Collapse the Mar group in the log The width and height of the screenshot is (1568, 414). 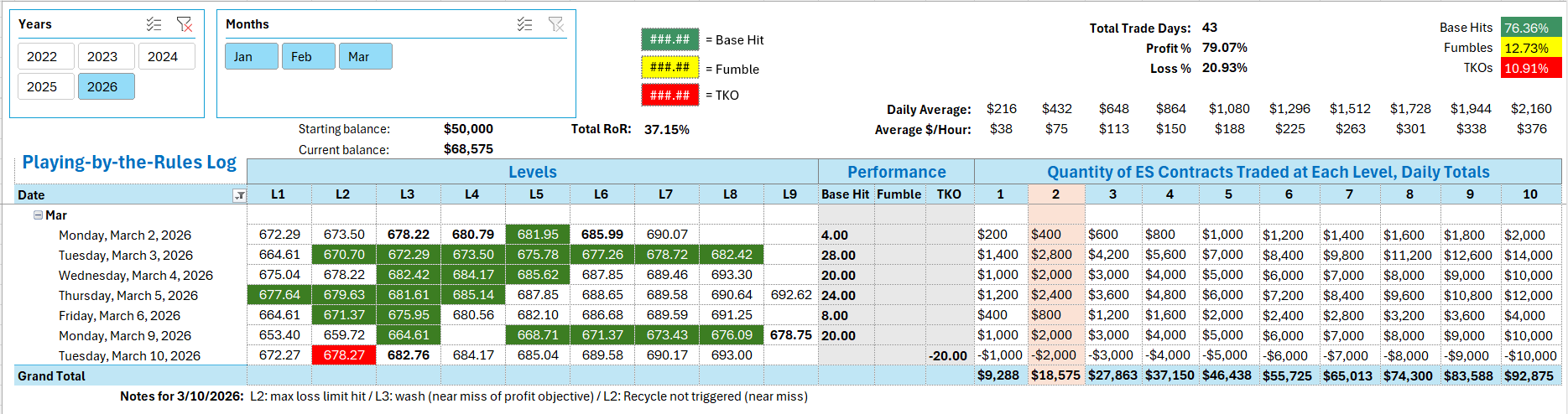pyautogui.click(x=38, y=215)
